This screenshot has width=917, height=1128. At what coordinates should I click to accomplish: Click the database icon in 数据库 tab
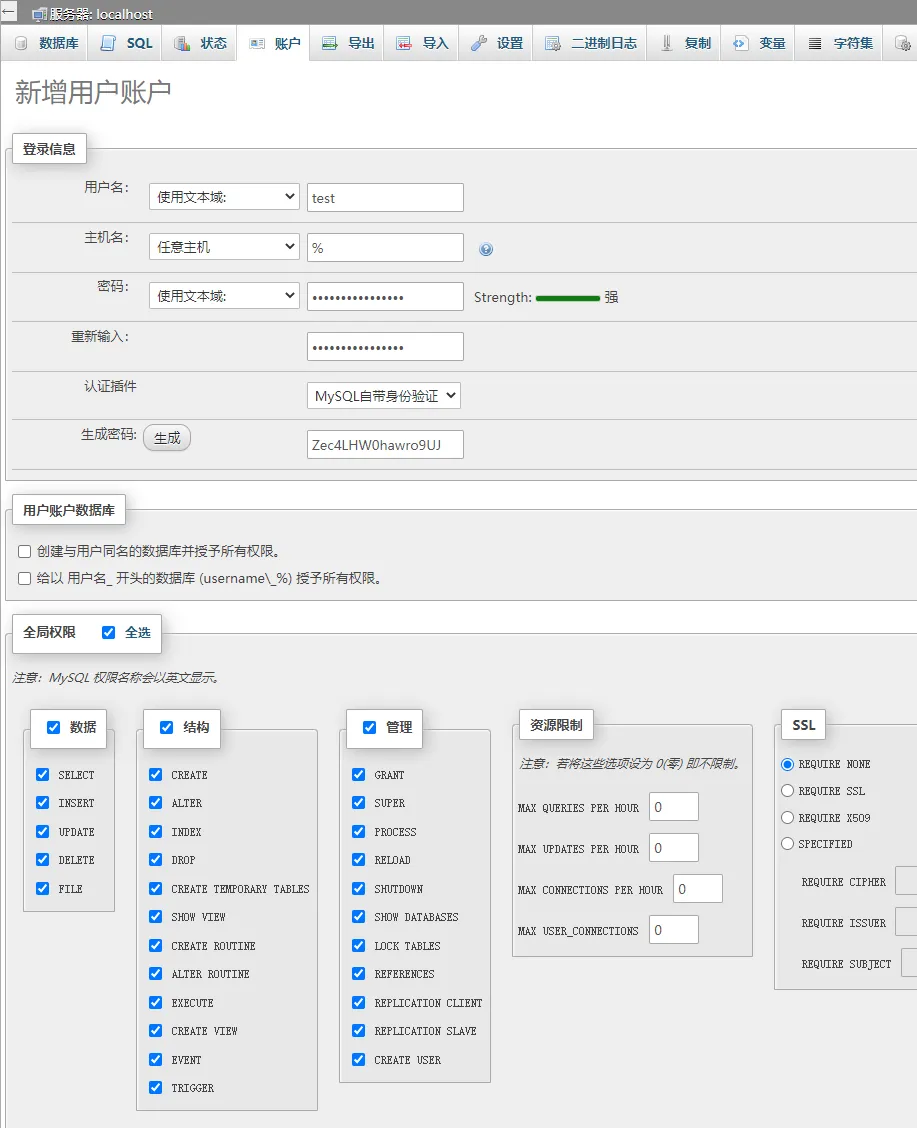point(22,43)
